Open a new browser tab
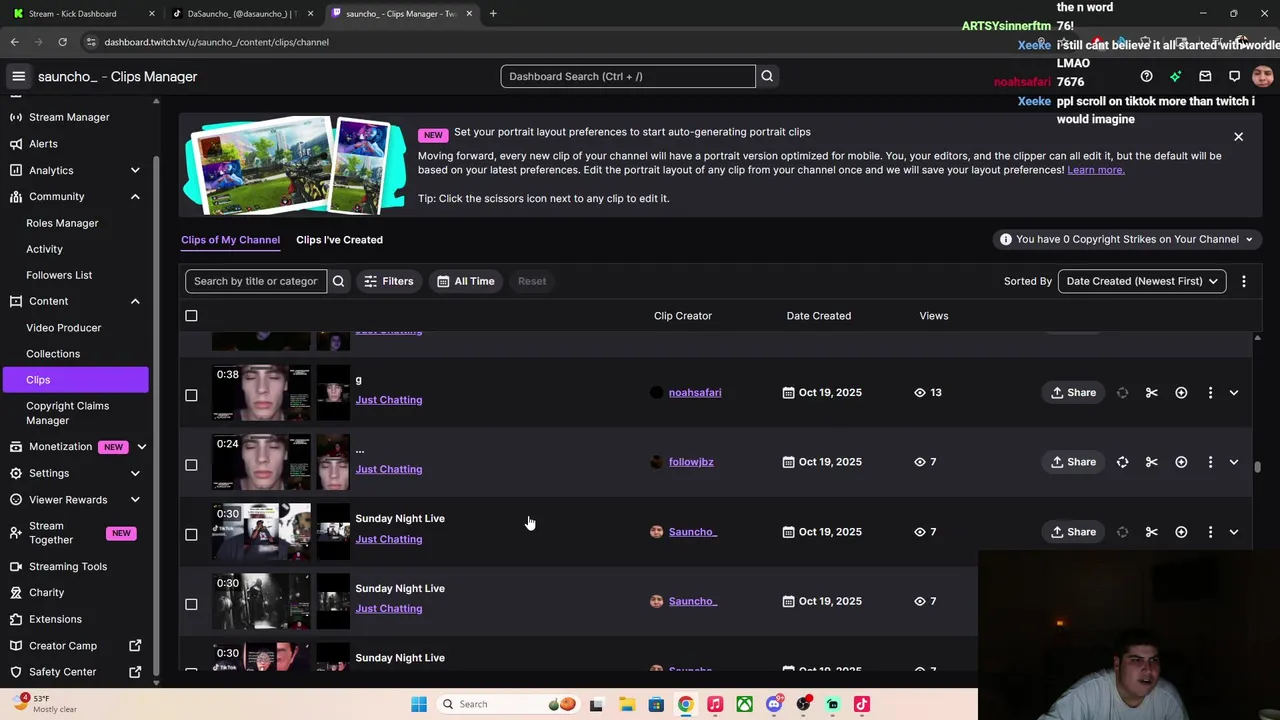 tap(493, 13)
